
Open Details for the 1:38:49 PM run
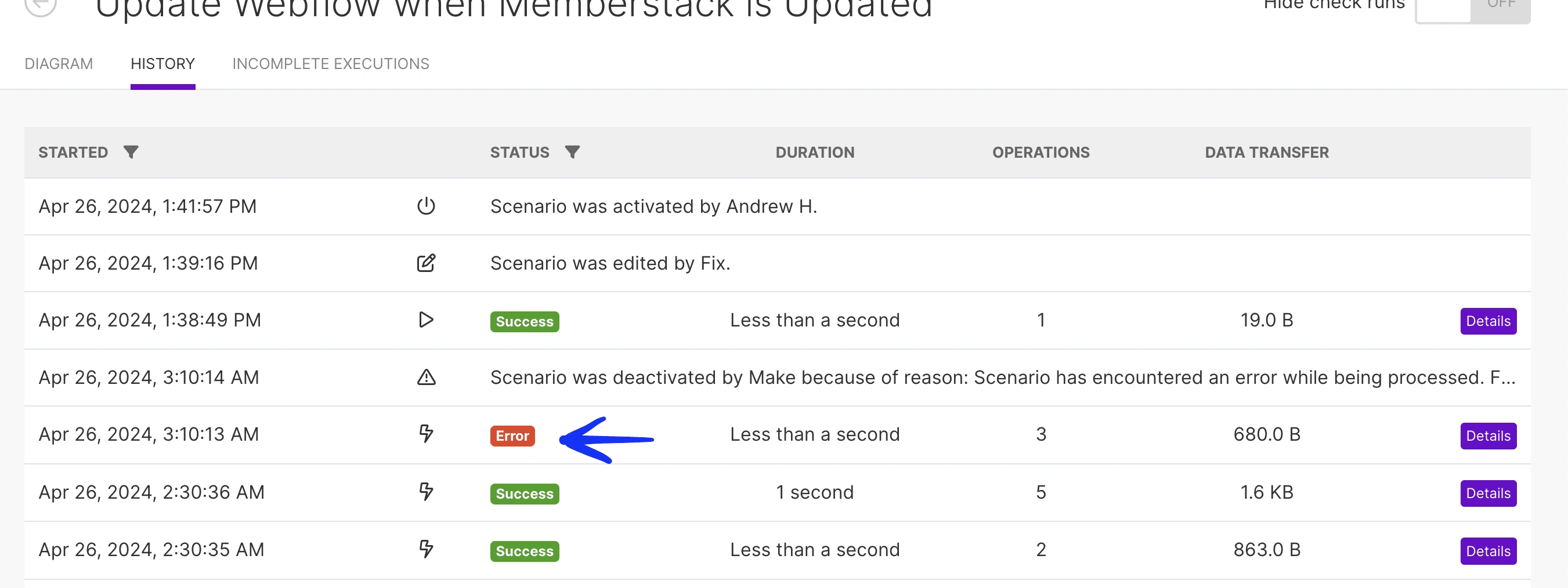1488,321
